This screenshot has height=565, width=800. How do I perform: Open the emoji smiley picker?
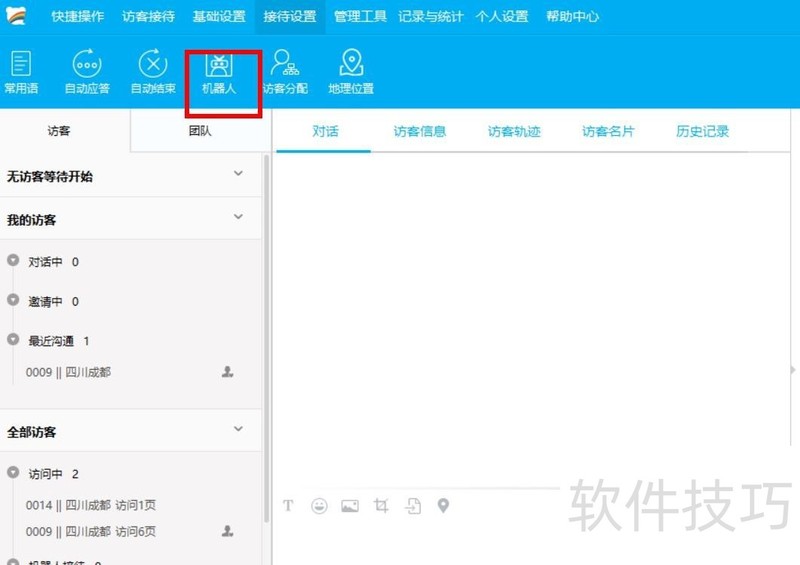click(319, 506)
